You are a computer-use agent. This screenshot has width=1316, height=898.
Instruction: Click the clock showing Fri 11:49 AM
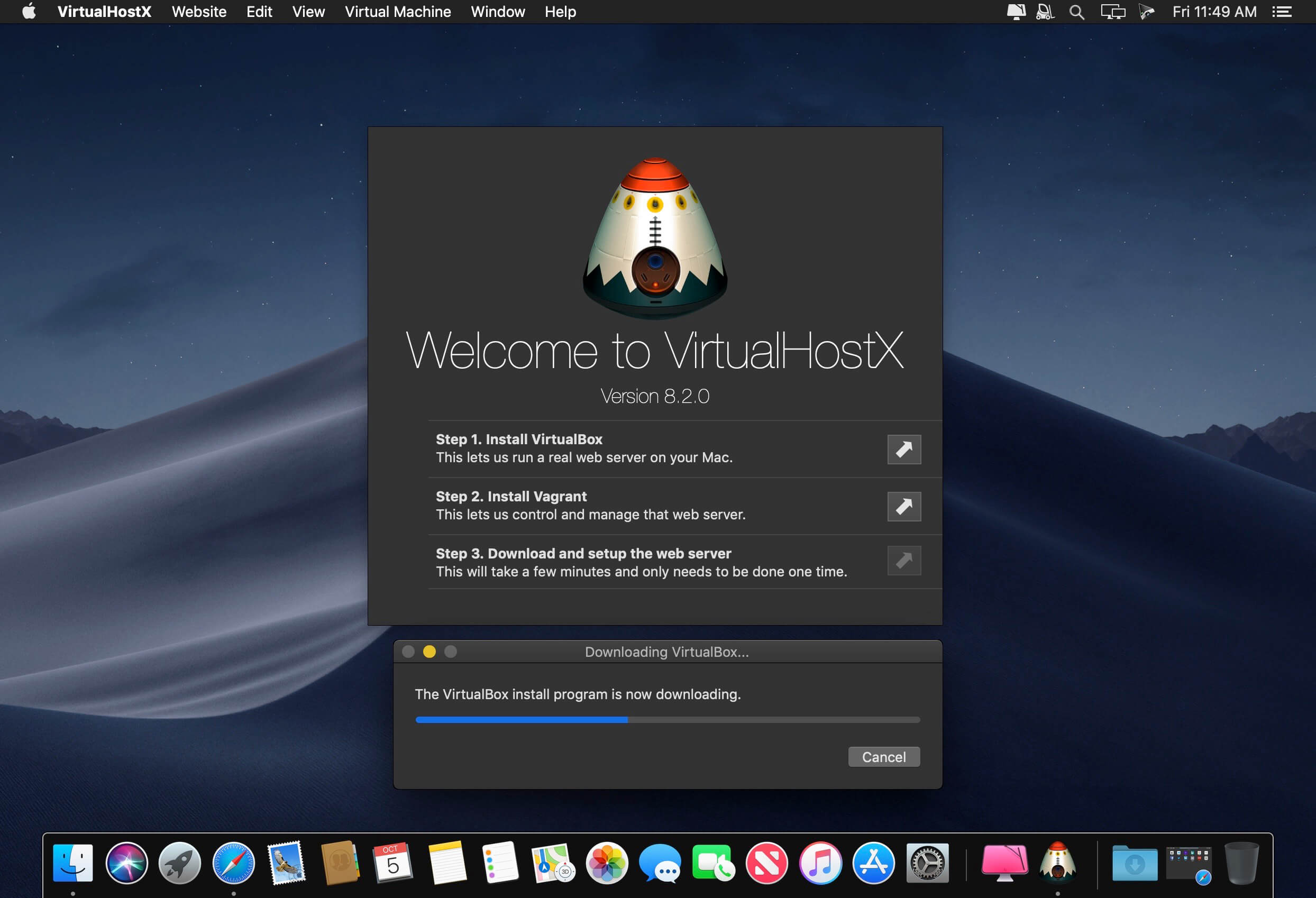tap(1214, 12)
